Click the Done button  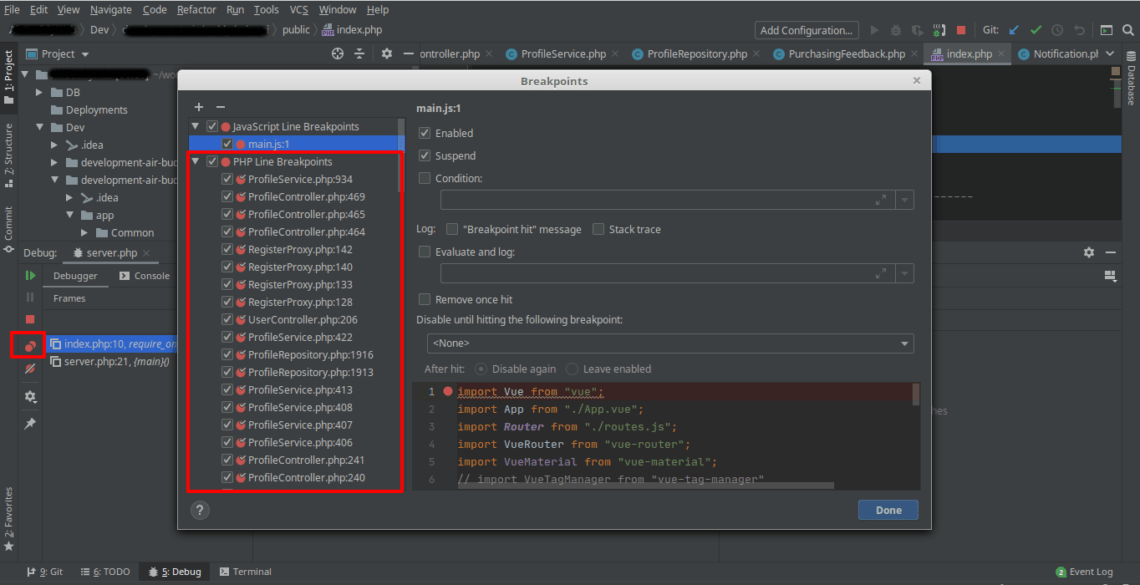(x=887, y=510)
